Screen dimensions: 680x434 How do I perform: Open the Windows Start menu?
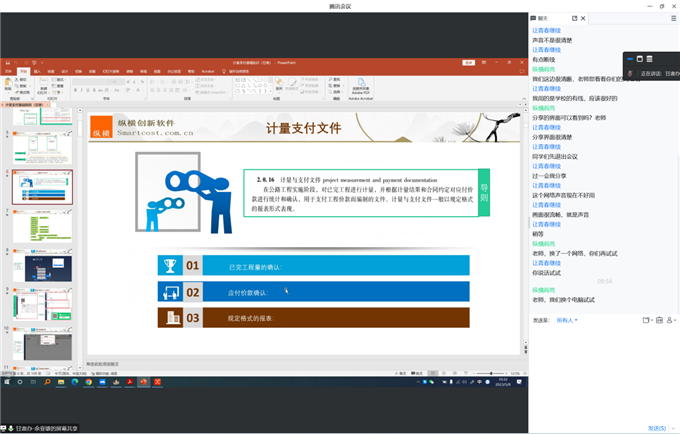[x=7, y=382]
